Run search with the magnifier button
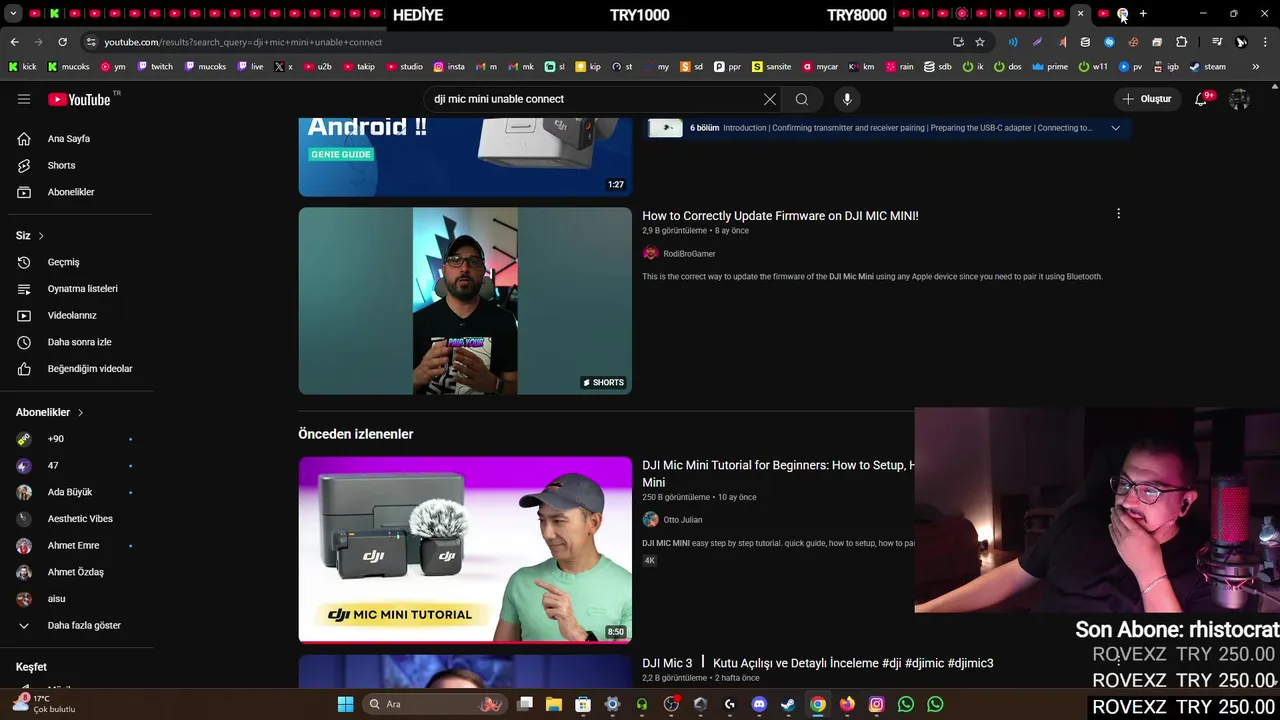 point(802,99)
